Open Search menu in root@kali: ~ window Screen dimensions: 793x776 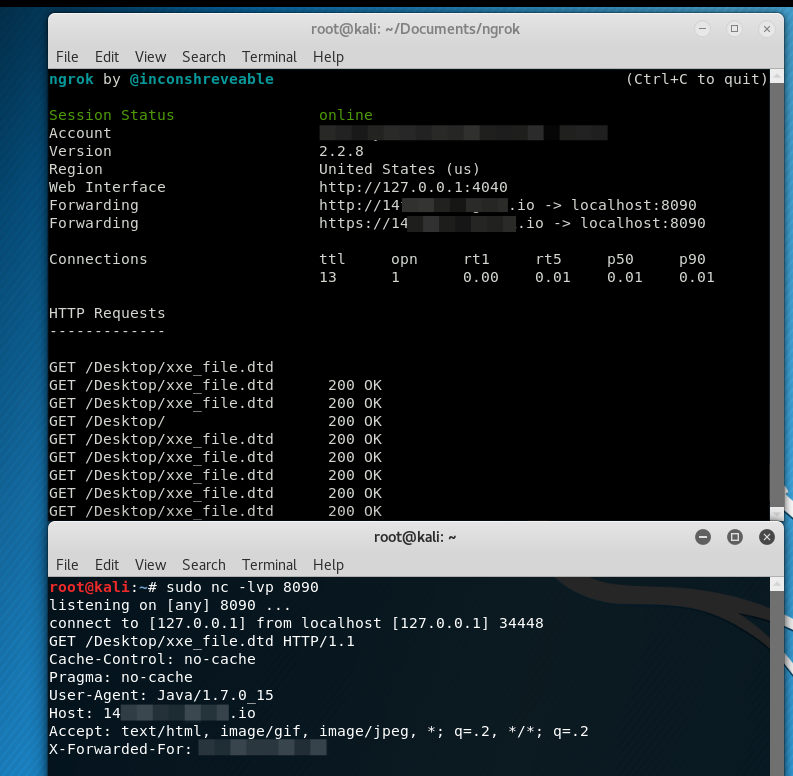pyautogui.click(x=203, y=565)
